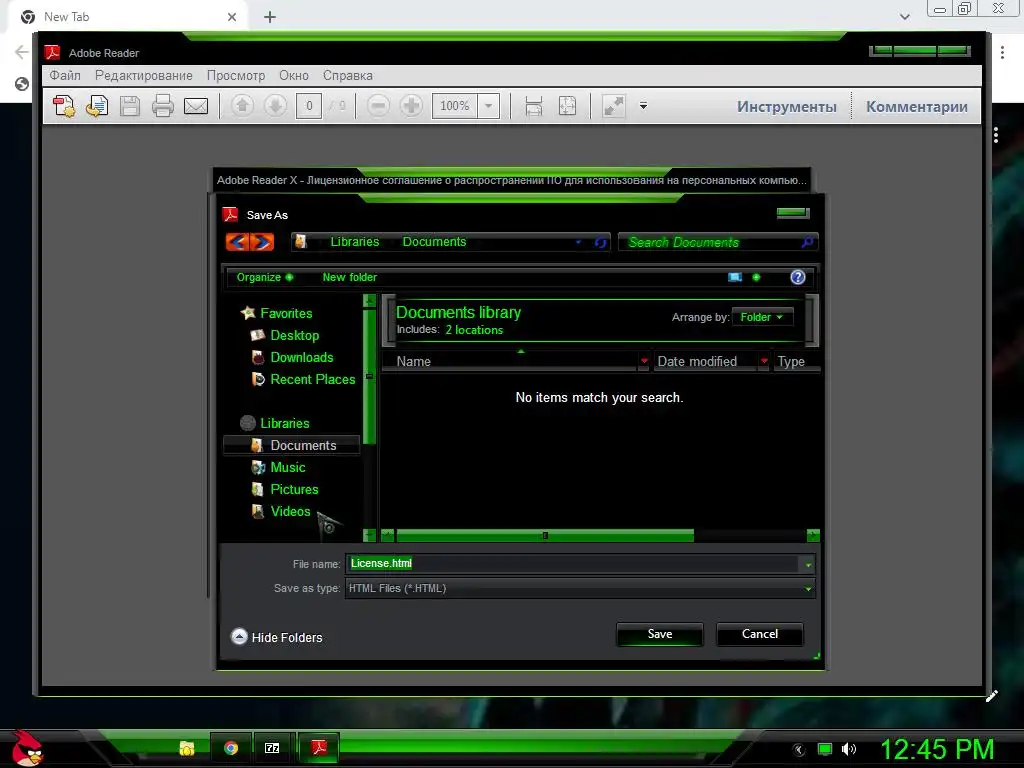Open the Инструменты panel
The width and height of the screenshot is (1024, 768).
(786, 106)
